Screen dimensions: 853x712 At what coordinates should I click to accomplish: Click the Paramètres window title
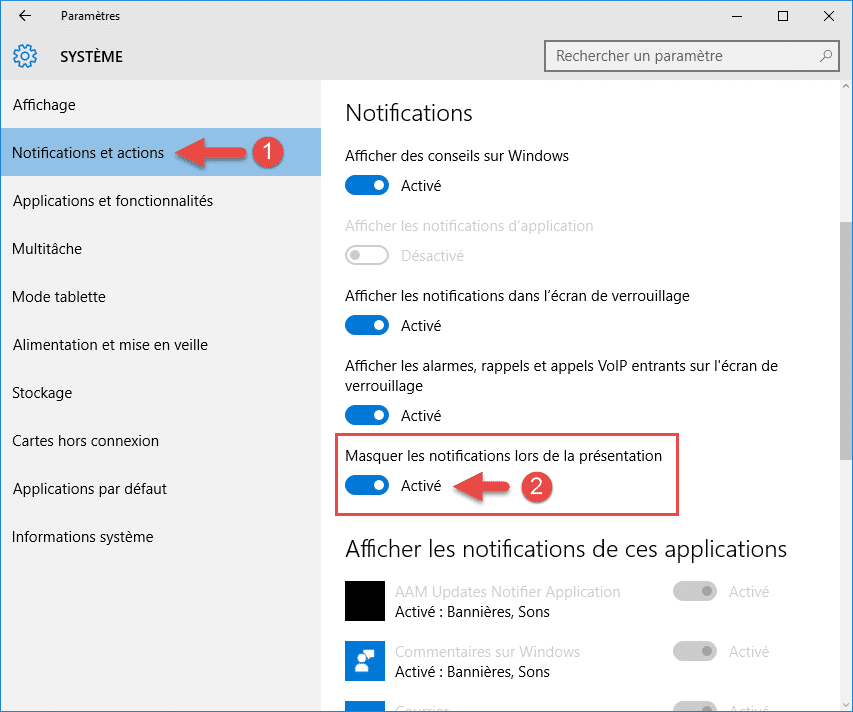(x=90, y=16)
